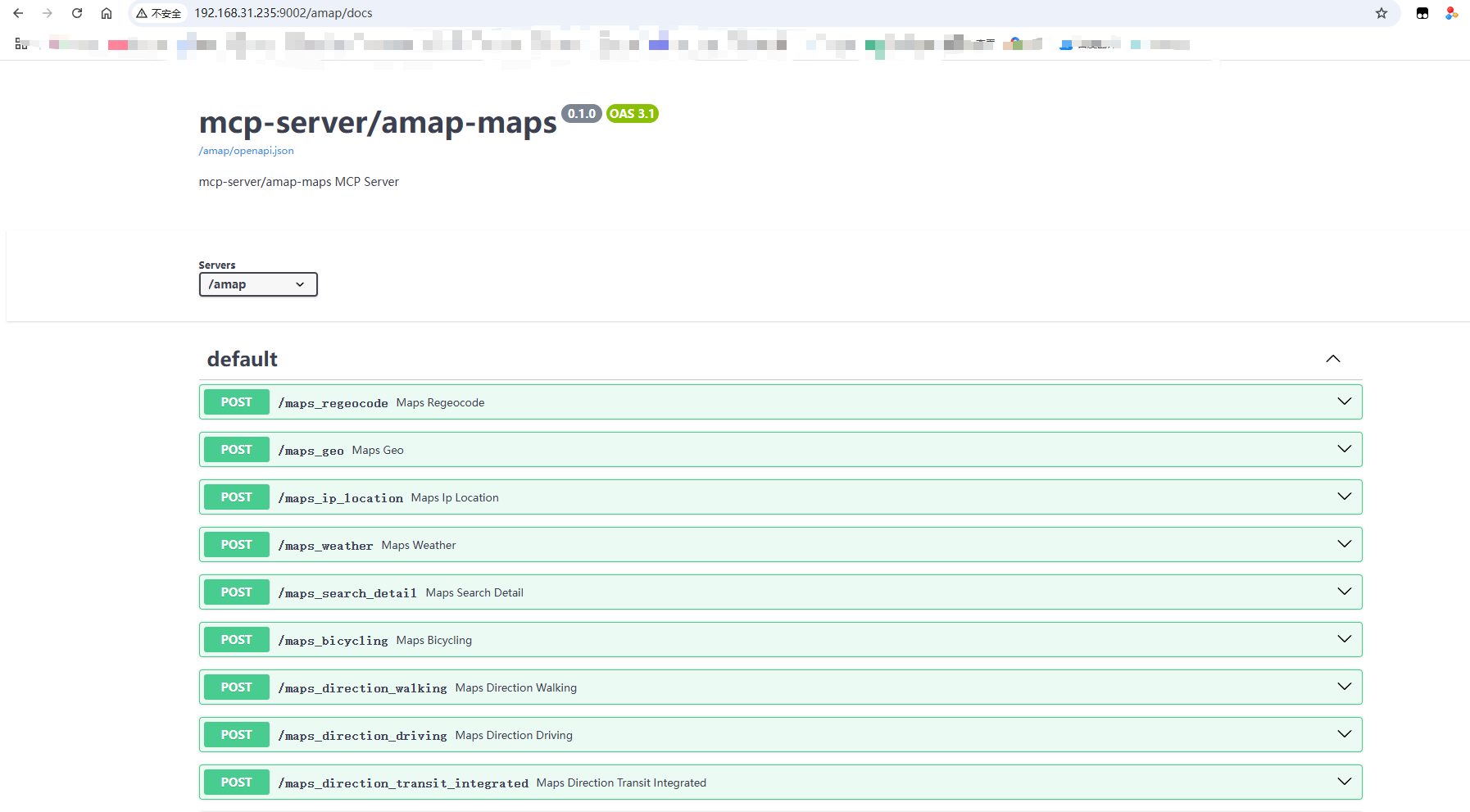Click the /maps_direction_transit_integrated path text
Screen dimensions: 1470x812
point(403,783)
